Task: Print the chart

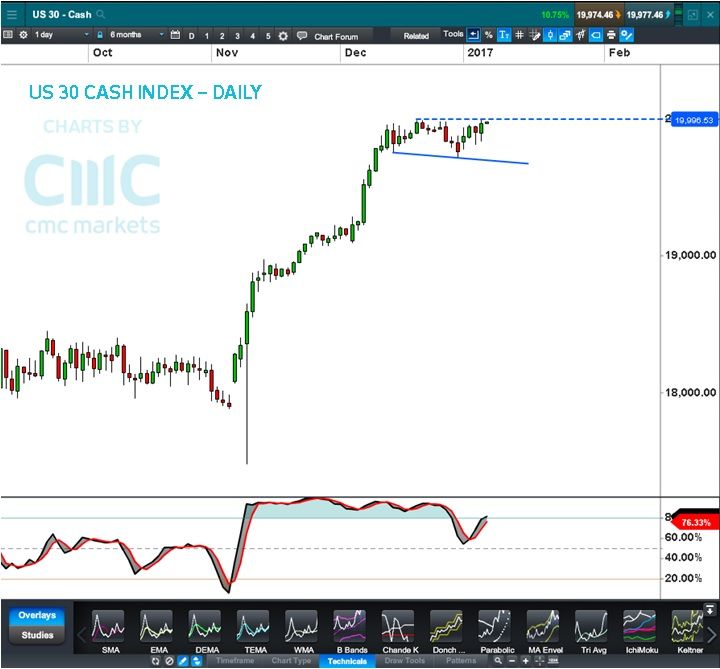Action: (x=611, y=34)
